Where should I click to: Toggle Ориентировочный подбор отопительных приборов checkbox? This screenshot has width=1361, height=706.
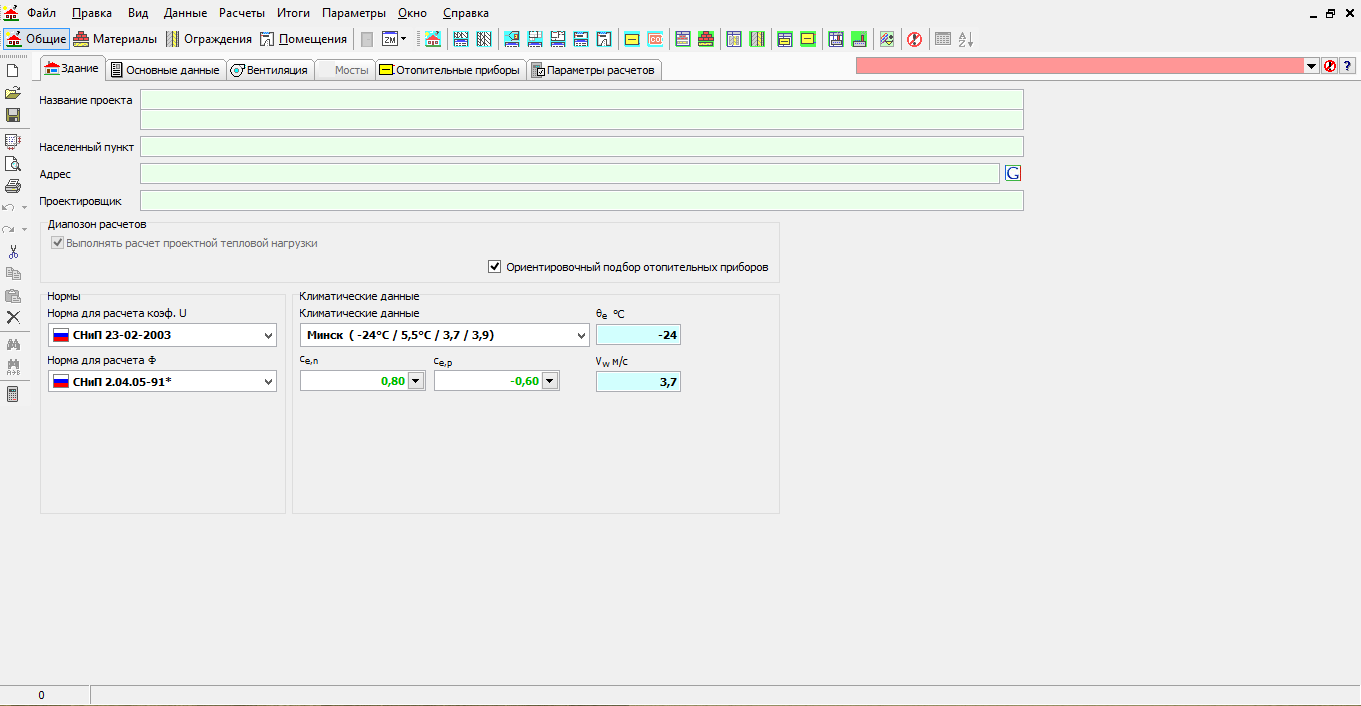494,267
